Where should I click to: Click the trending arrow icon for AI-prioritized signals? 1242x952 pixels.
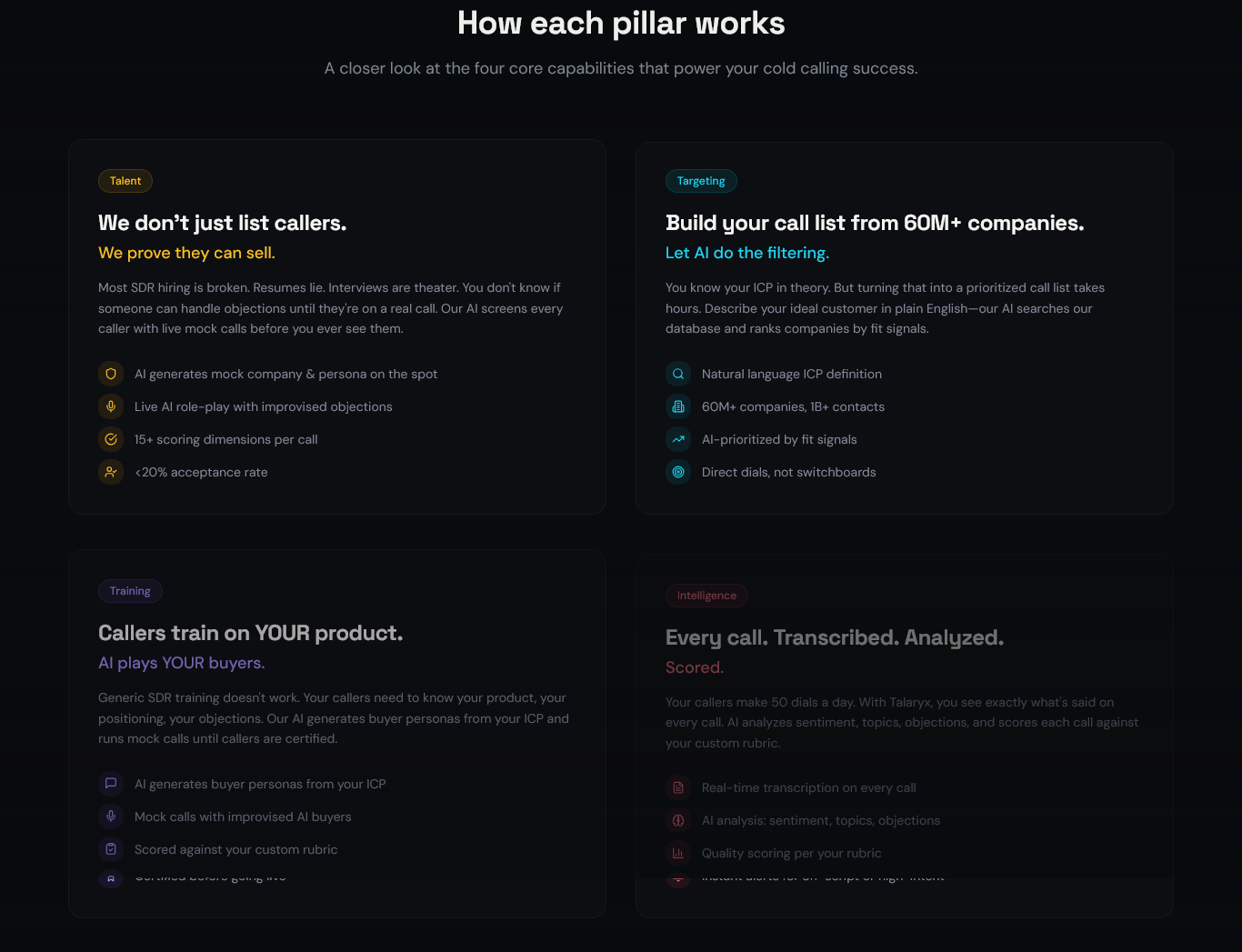point(678,439)
